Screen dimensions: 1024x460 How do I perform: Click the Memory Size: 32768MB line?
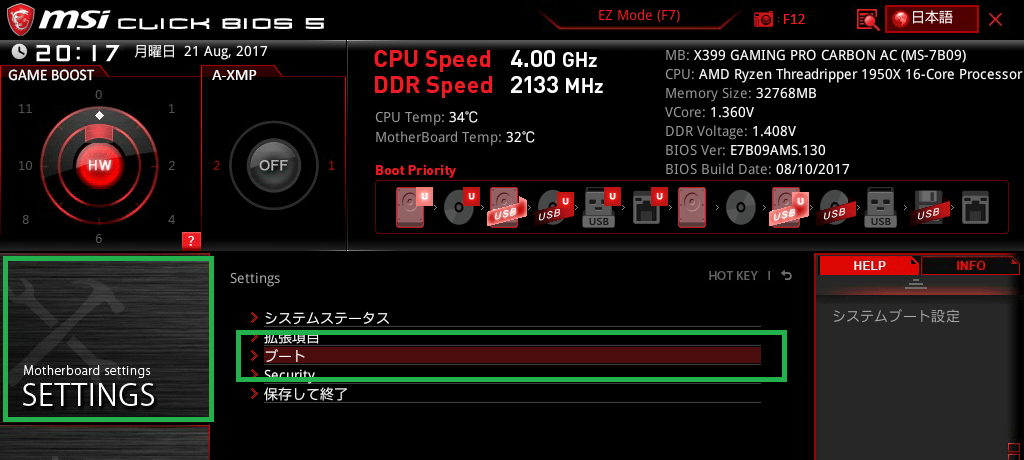741,93
